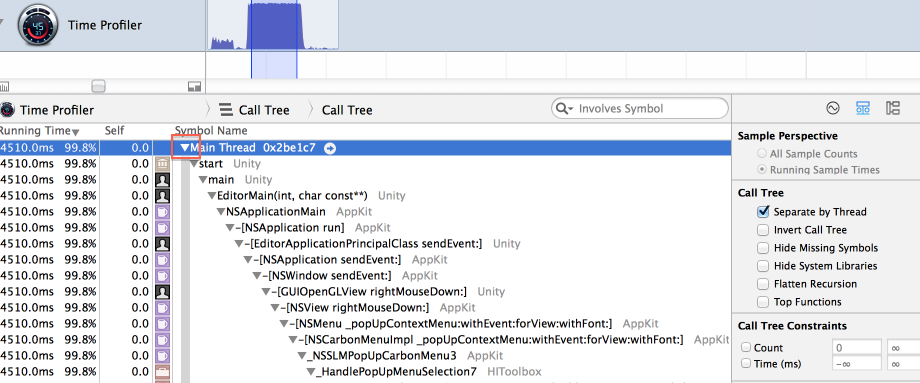Enable Invert Call Tree
Image resolution: width=920 pixels, height=383 pixels.
click(763, 230)
